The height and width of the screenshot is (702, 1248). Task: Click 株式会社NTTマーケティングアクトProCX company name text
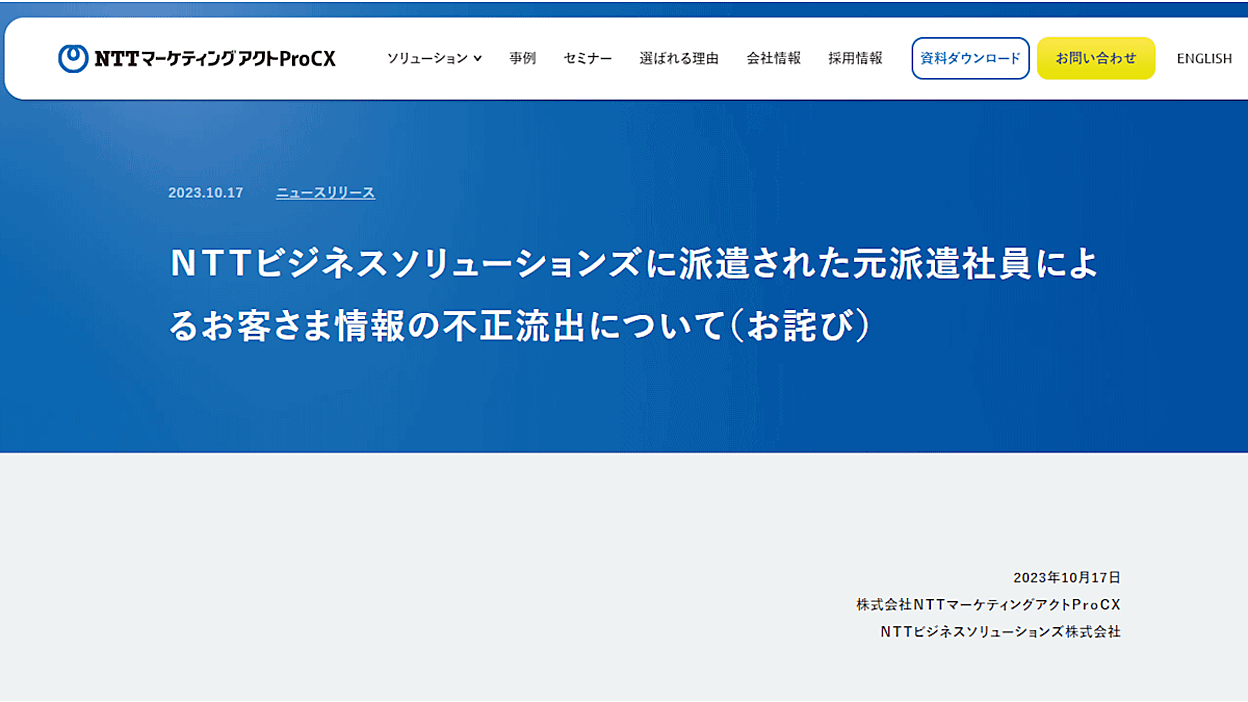click(x=988, y=605)
